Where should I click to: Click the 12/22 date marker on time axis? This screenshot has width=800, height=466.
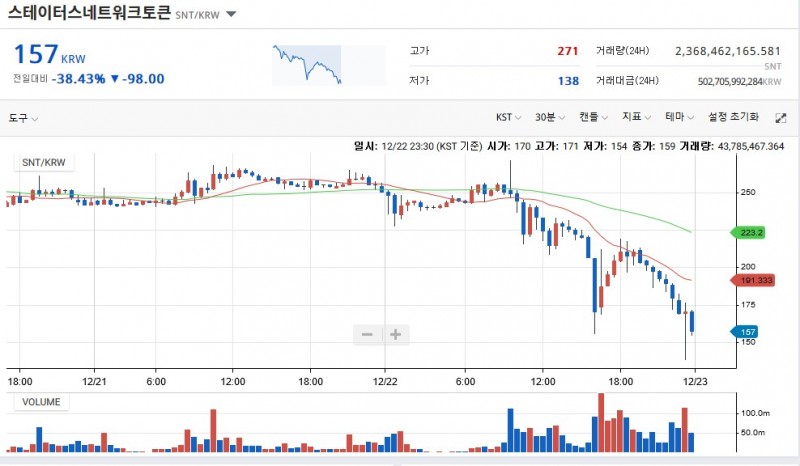[x=385, y=381]
